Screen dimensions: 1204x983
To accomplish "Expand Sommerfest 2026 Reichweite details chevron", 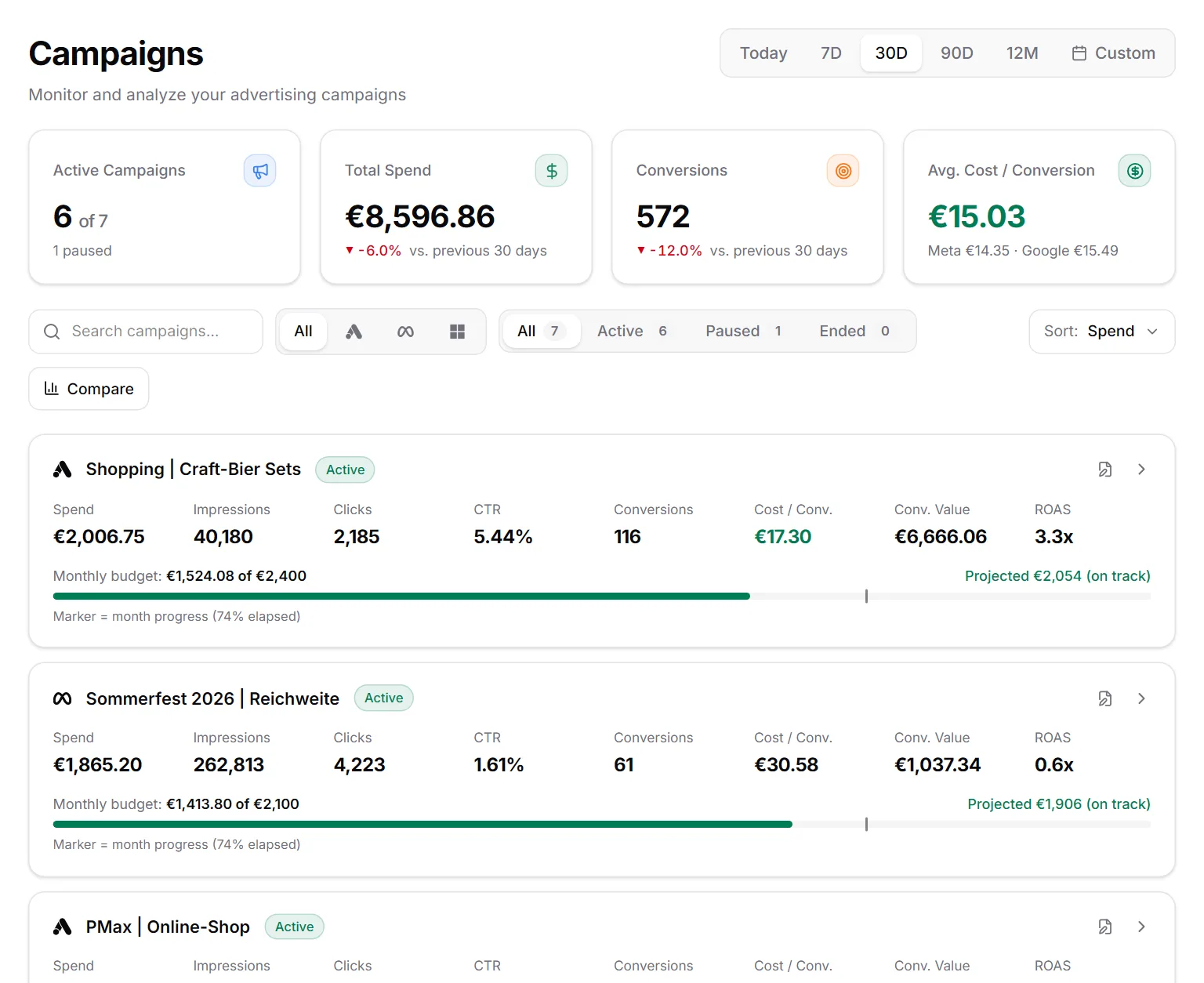I will (1141, 698).
